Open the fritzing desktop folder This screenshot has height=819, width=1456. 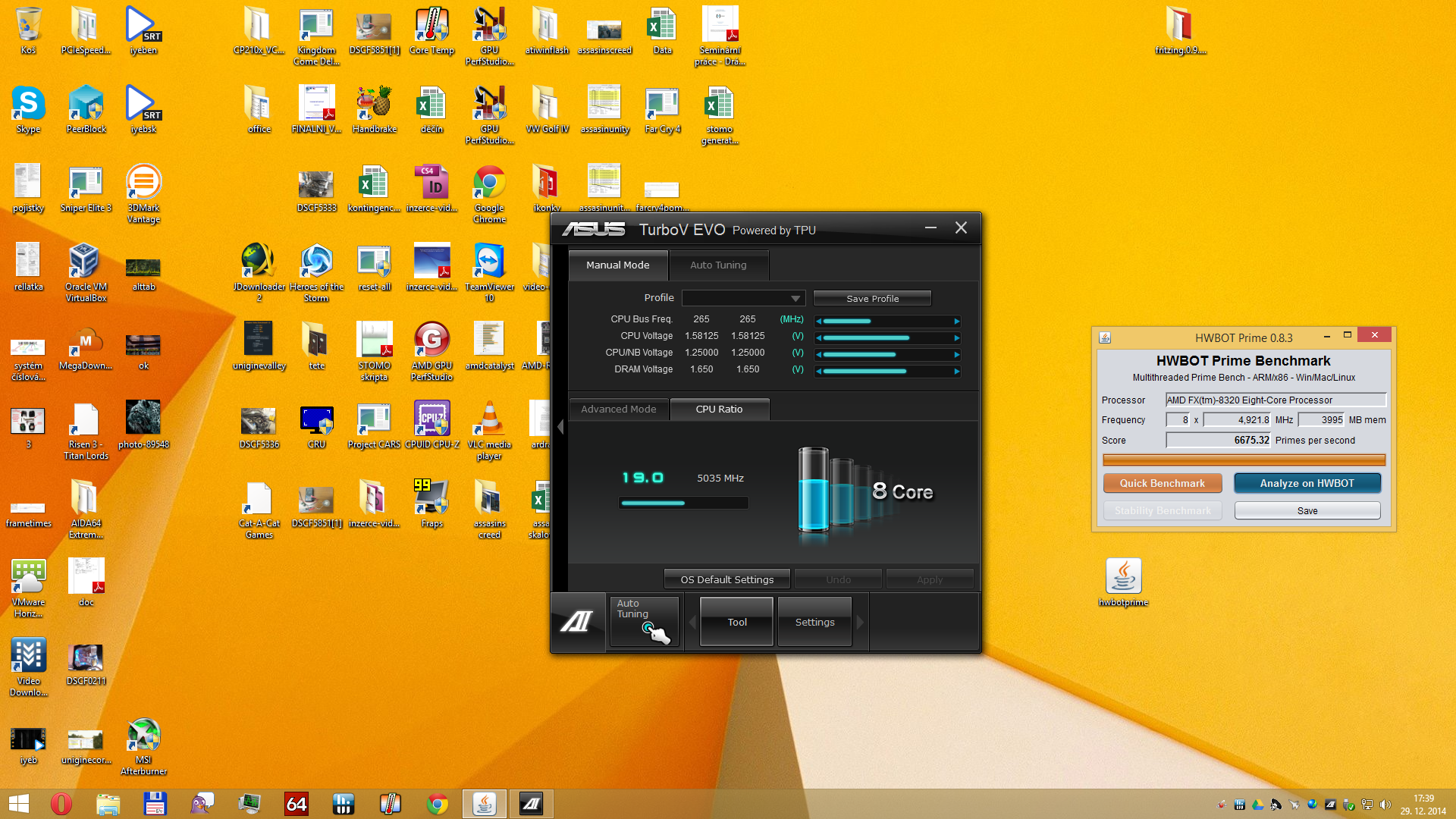point(1180,30)
